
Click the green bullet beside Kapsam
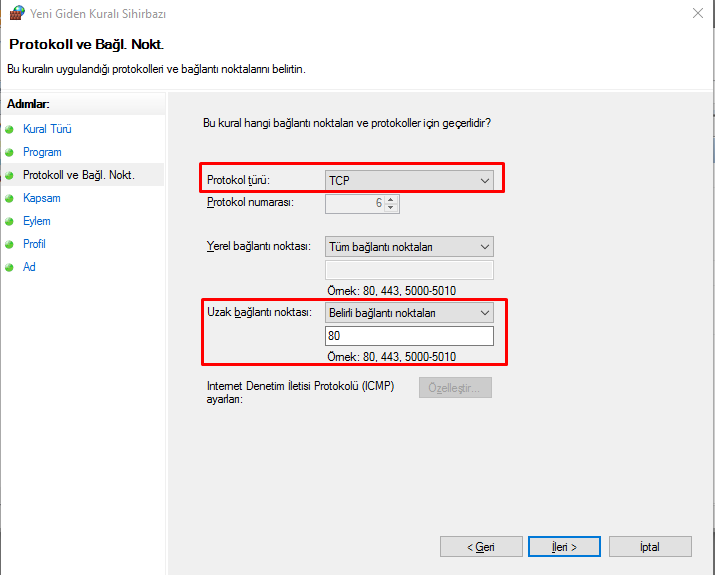click(x=10, y=198)
